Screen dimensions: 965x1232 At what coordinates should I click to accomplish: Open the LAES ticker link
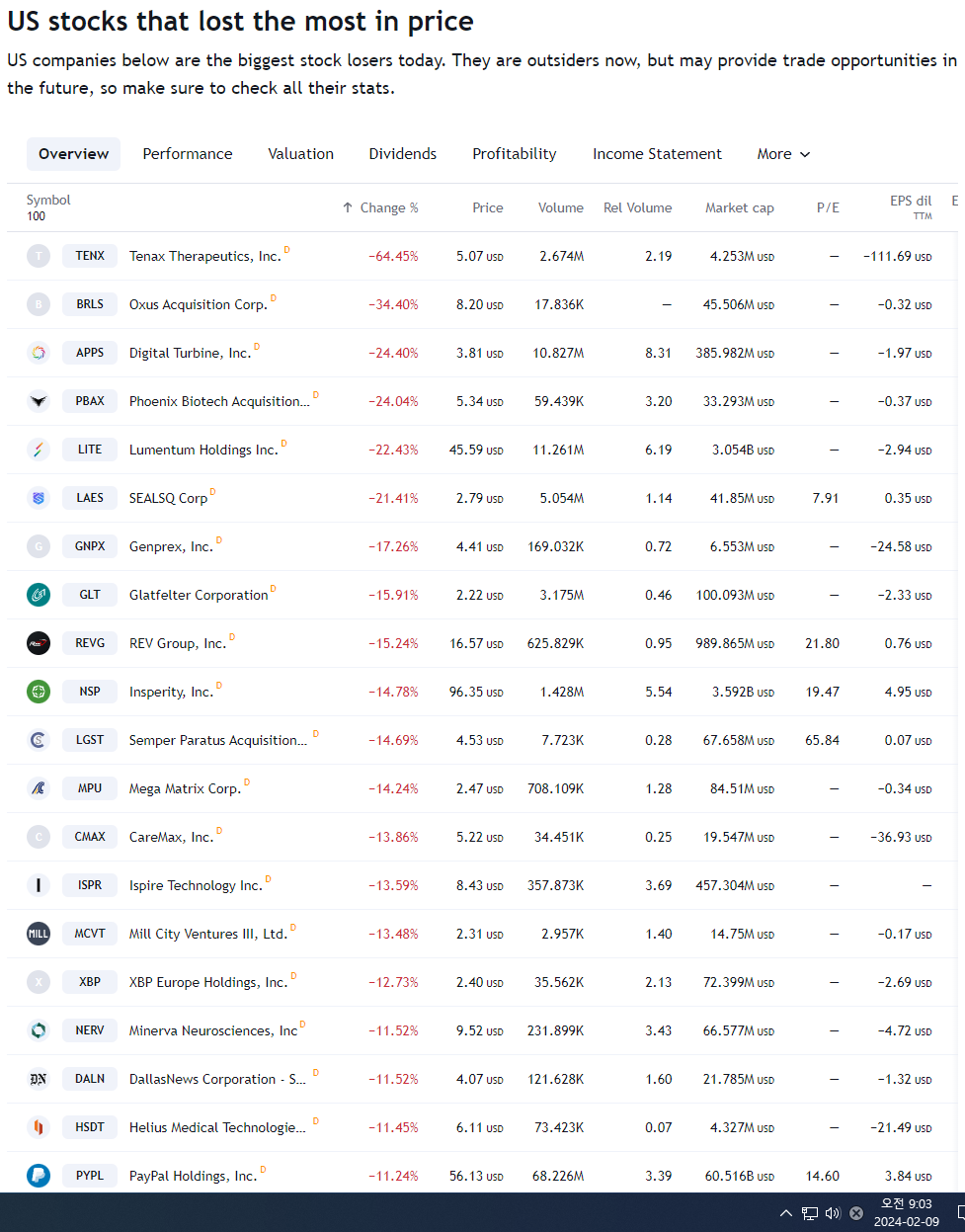(90, 498)
